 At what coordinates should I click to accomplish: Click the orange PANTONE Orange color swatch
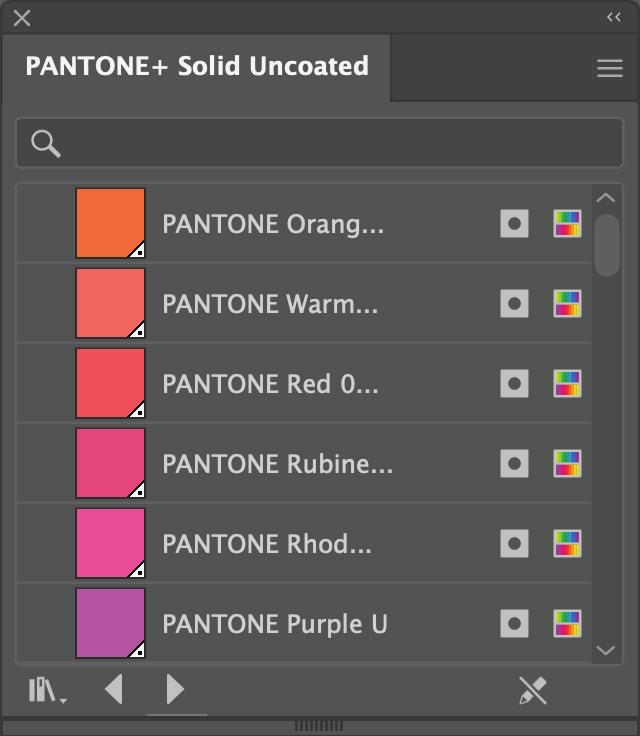[x=110, y=223]
